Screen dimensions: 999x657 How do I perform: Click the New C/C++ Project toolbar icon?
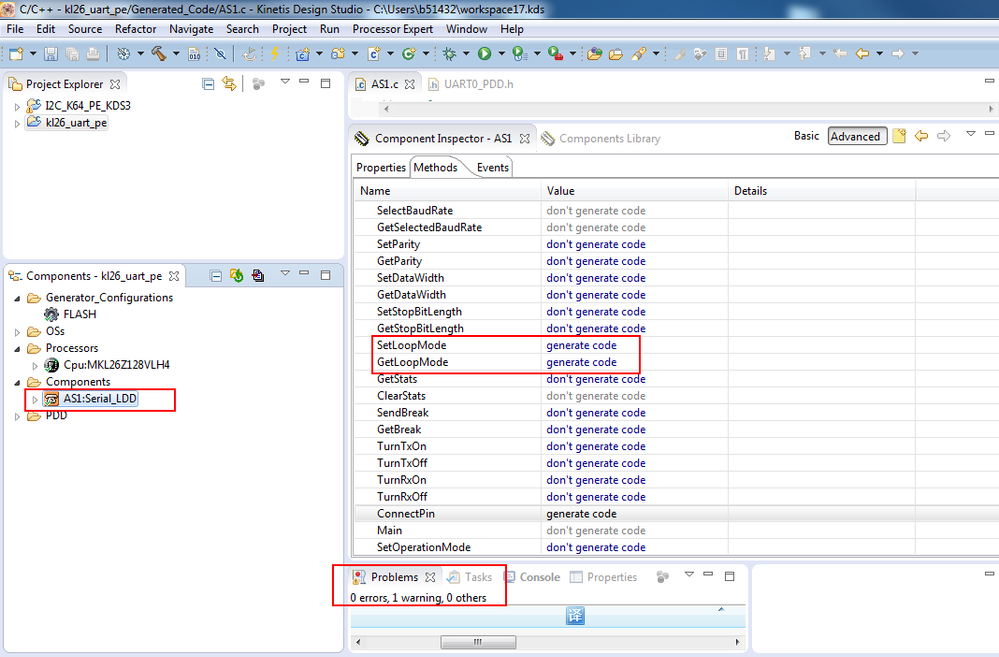(303, 54)
